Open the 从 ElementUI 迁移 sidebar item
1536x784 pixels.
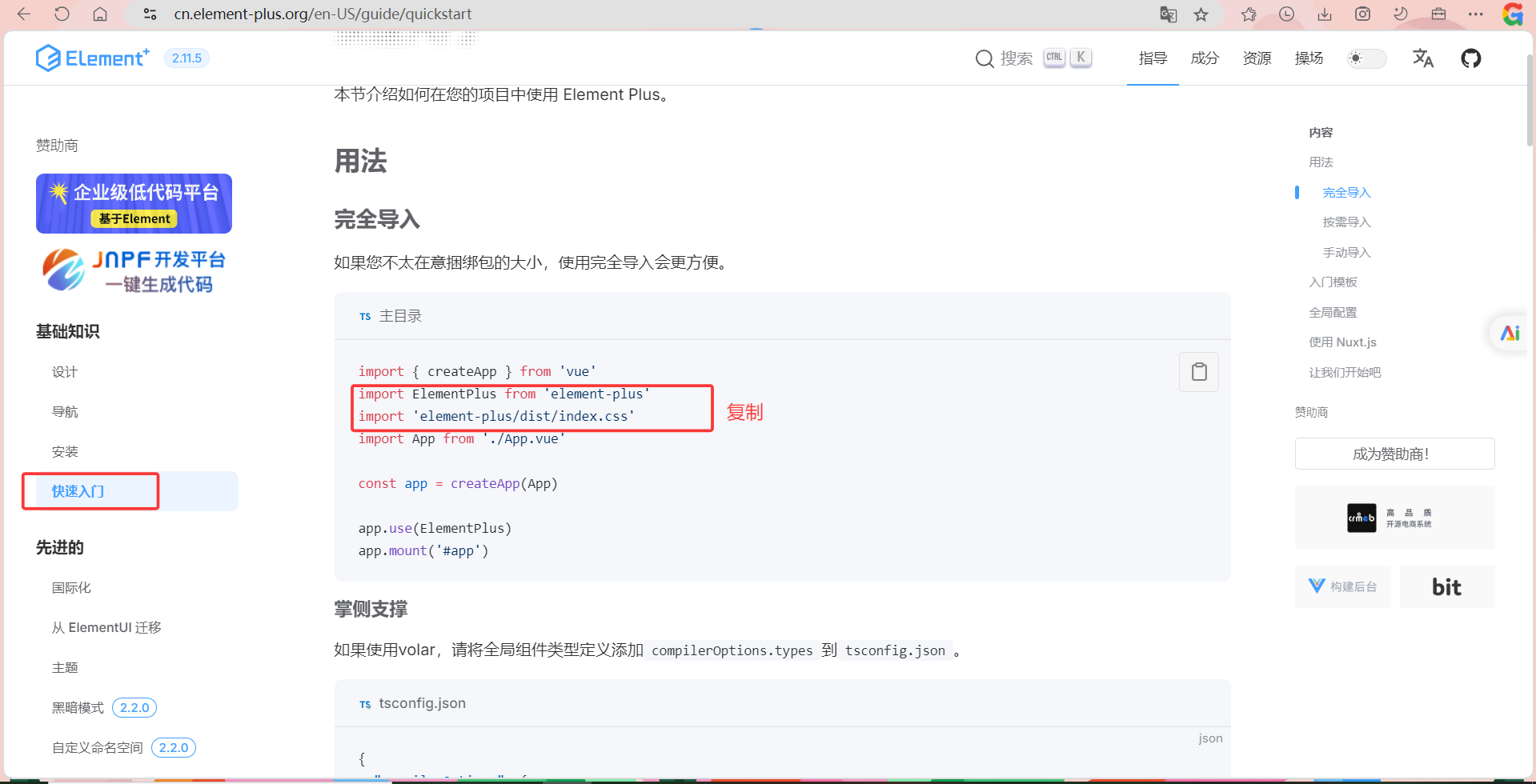106,627
